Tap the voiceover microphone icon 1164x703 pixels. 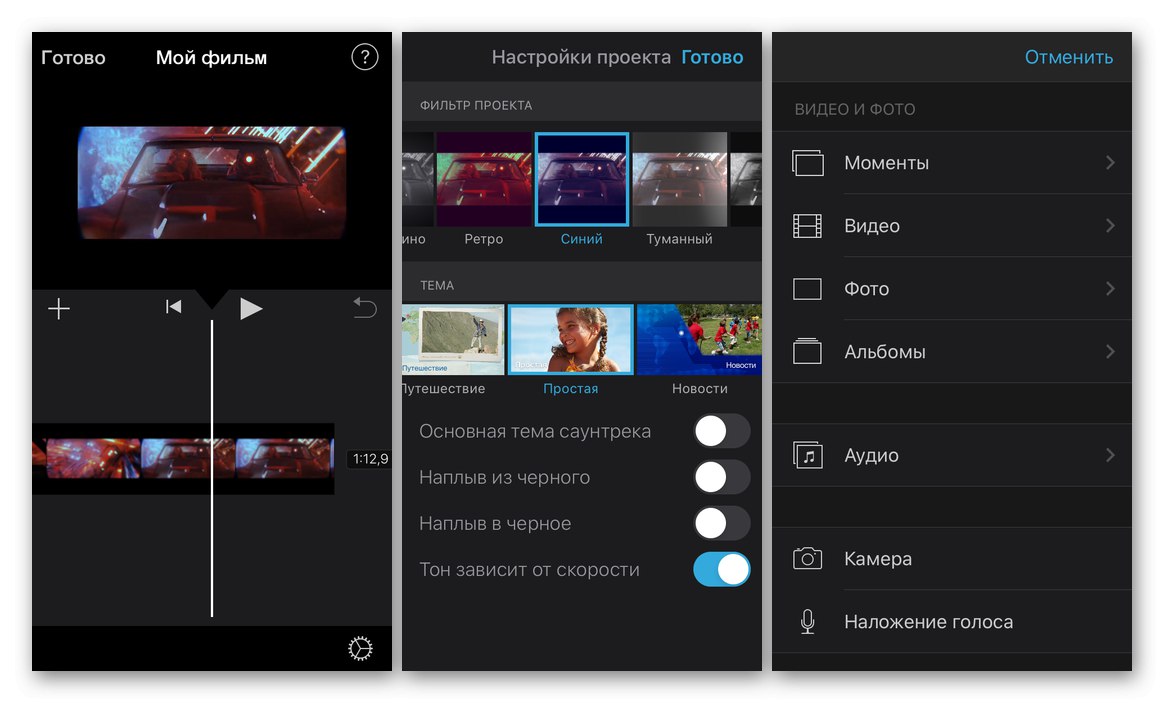[x=808, y=621]
